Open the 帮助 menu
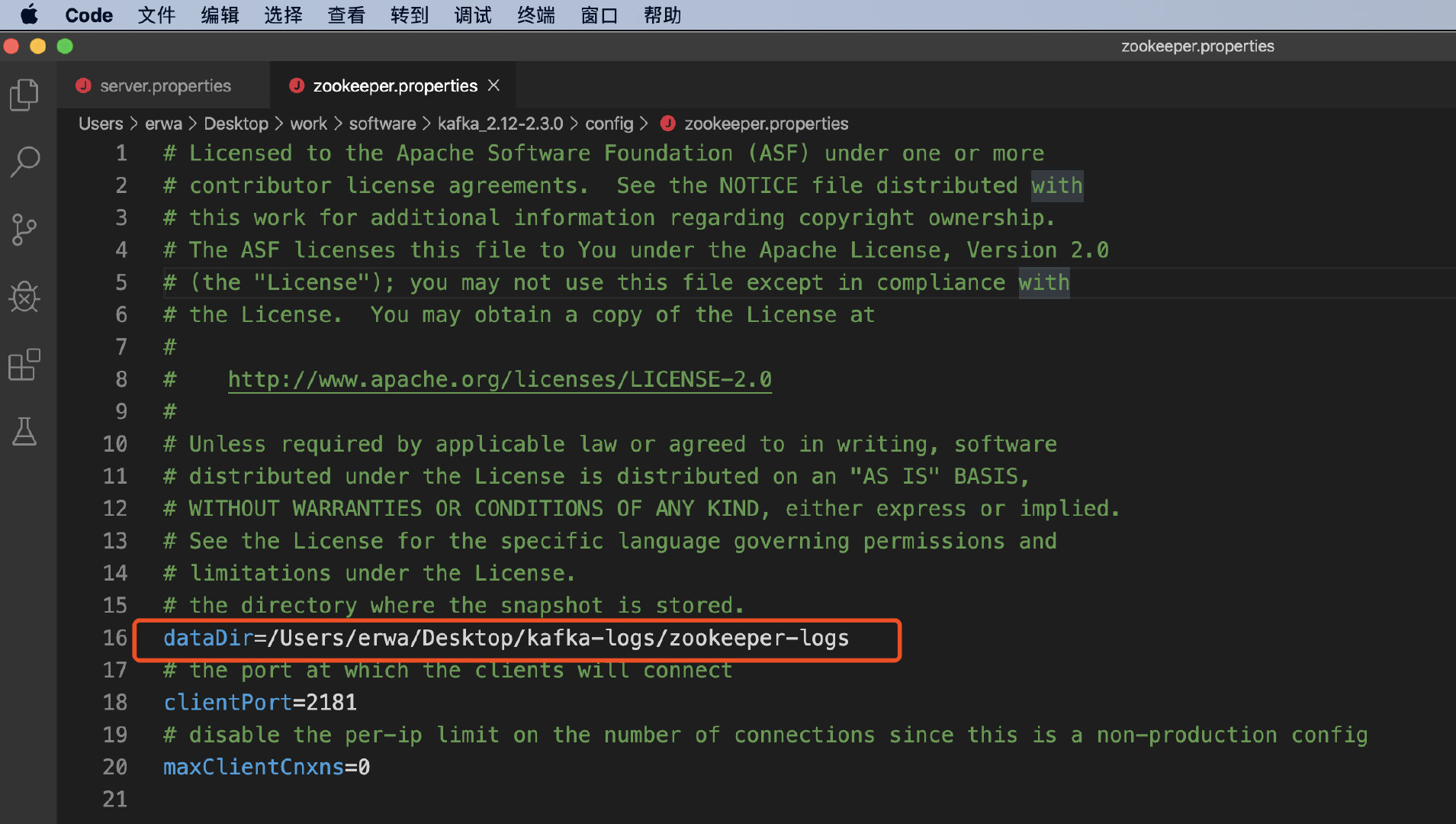 pos(663,14)
